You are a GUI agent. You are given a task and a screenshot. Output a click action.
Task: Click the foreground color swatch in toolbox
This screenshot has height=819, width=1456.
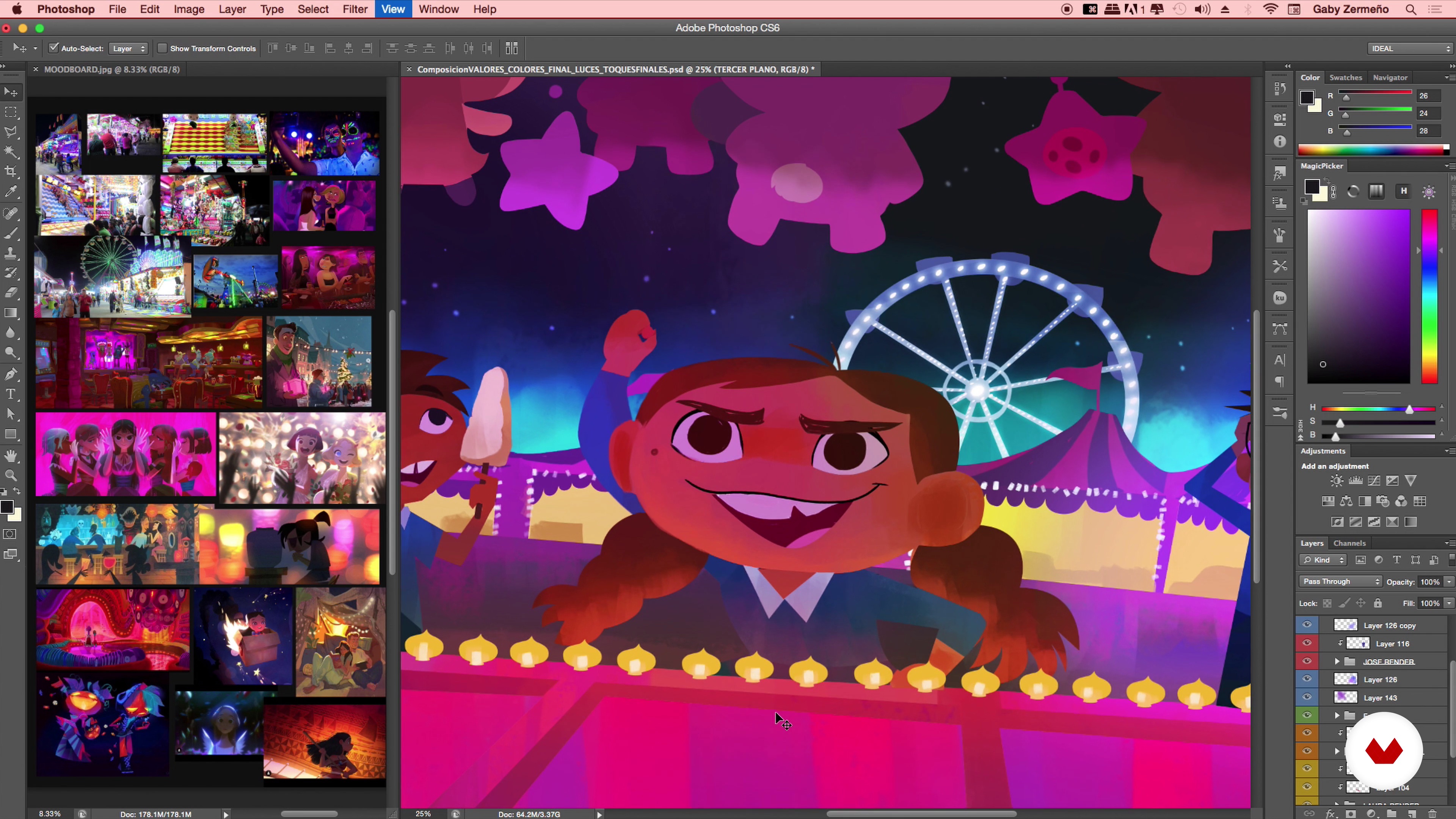tap(6, 507)
